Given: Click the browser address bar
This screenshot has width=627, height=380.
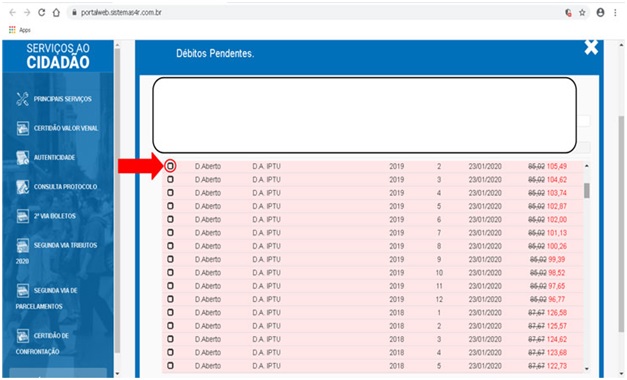Looking at the screenshot, I should 316,13.
